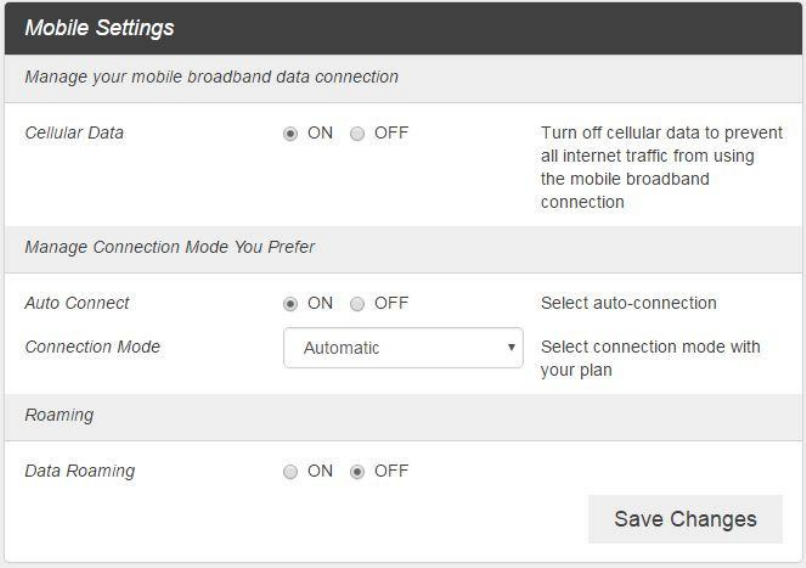Click the Cellular Data label

[x=74, y=133]
